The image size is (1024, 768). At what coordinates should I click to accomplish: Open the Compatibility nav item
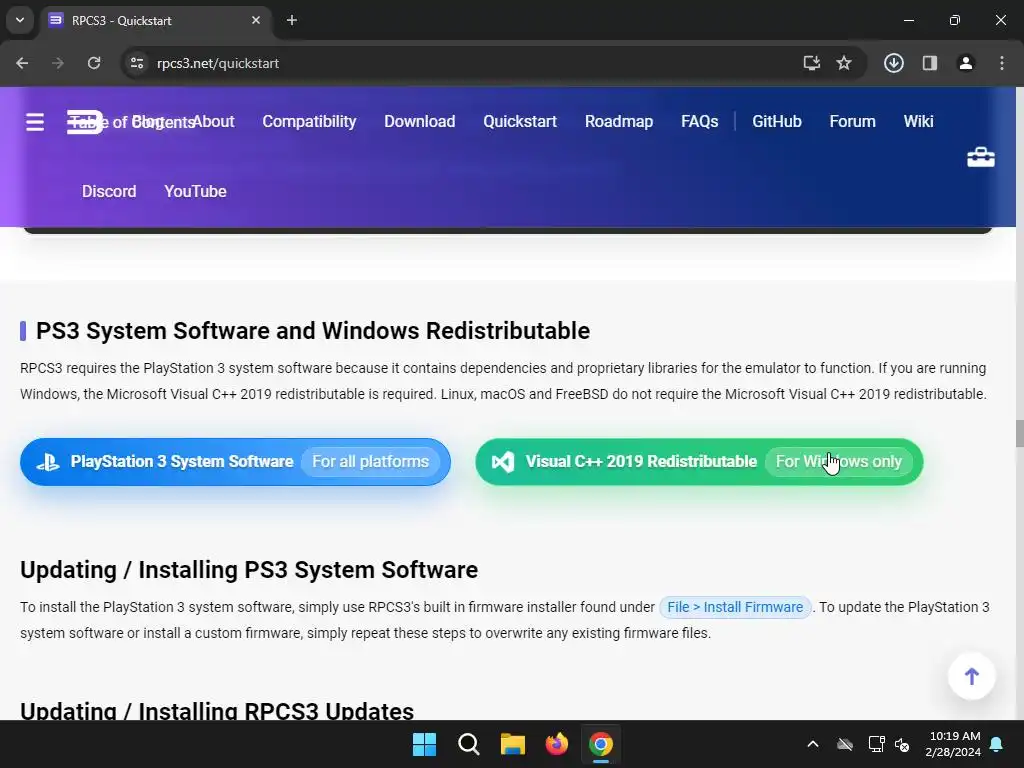pyautogui.click(x=309, y=121)
